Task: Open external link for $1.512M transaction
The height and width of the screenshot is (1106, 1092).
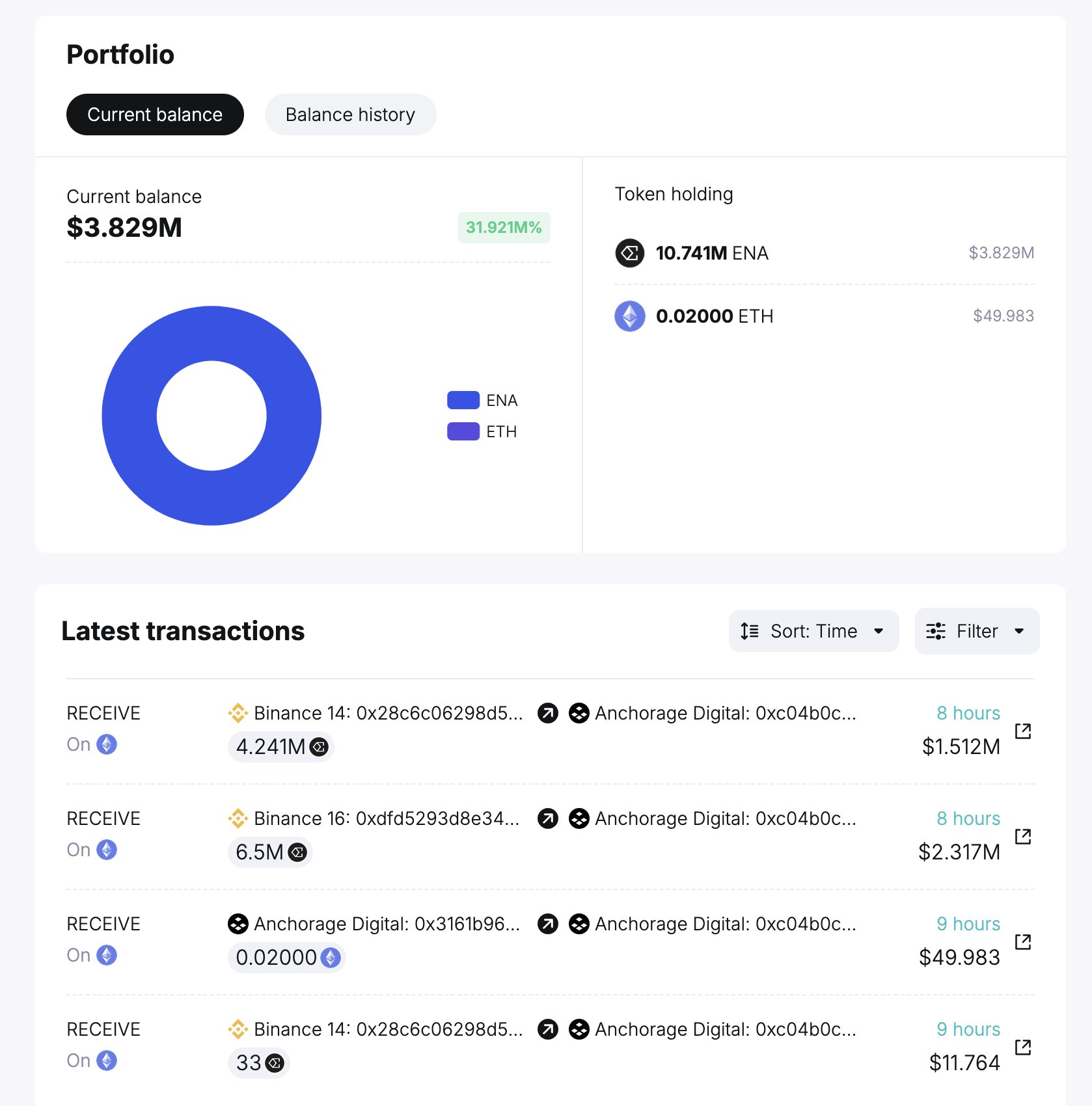Action: tap(1023, 731)
